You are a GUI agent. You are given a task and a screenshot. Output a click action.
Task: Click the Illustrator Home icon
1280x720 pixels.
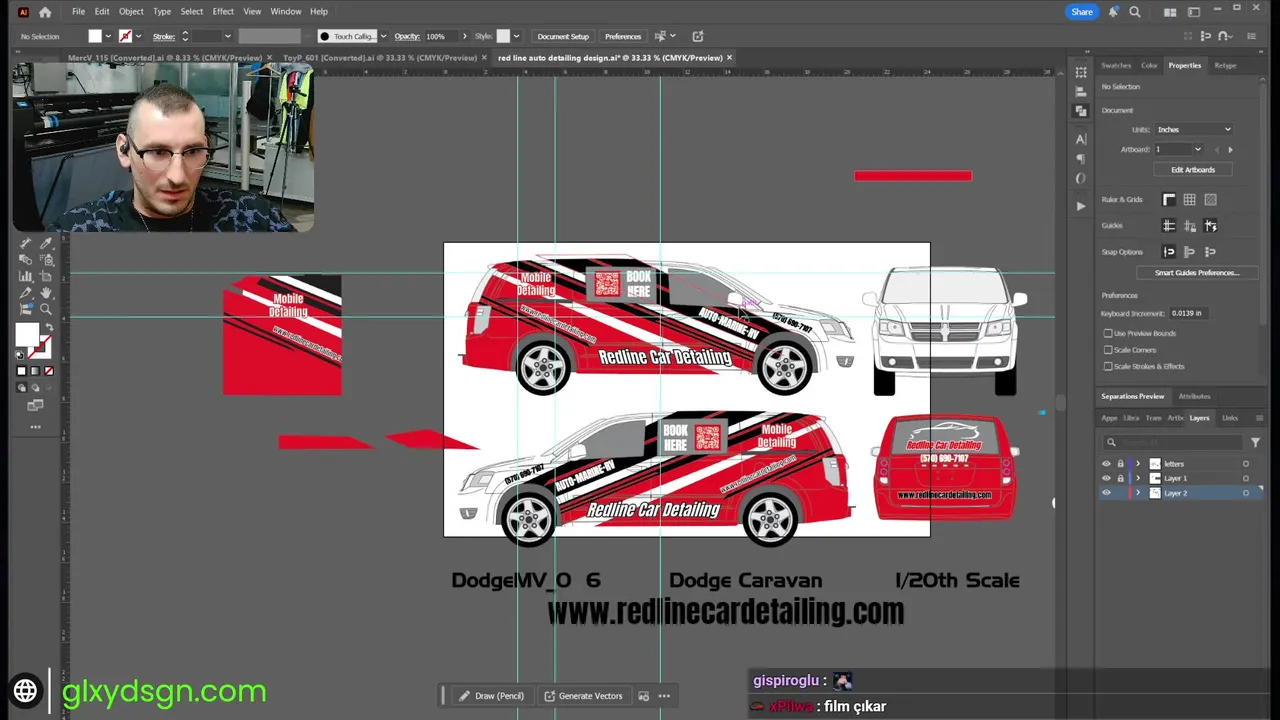click(45, 12)
